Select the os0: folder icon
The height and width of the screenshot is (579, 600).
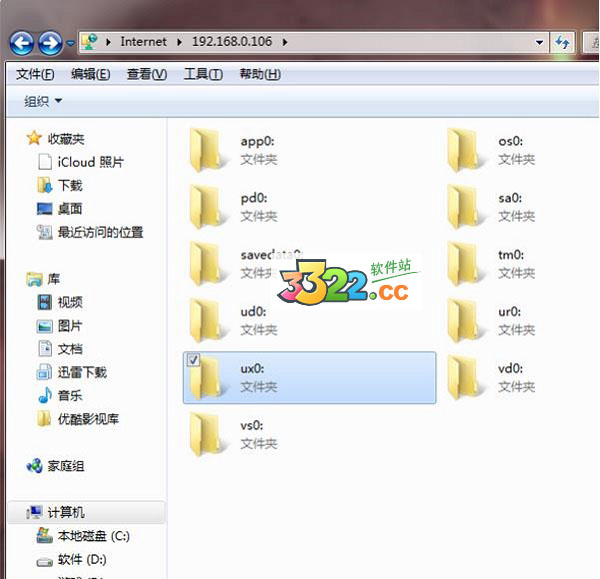[465, 150]
